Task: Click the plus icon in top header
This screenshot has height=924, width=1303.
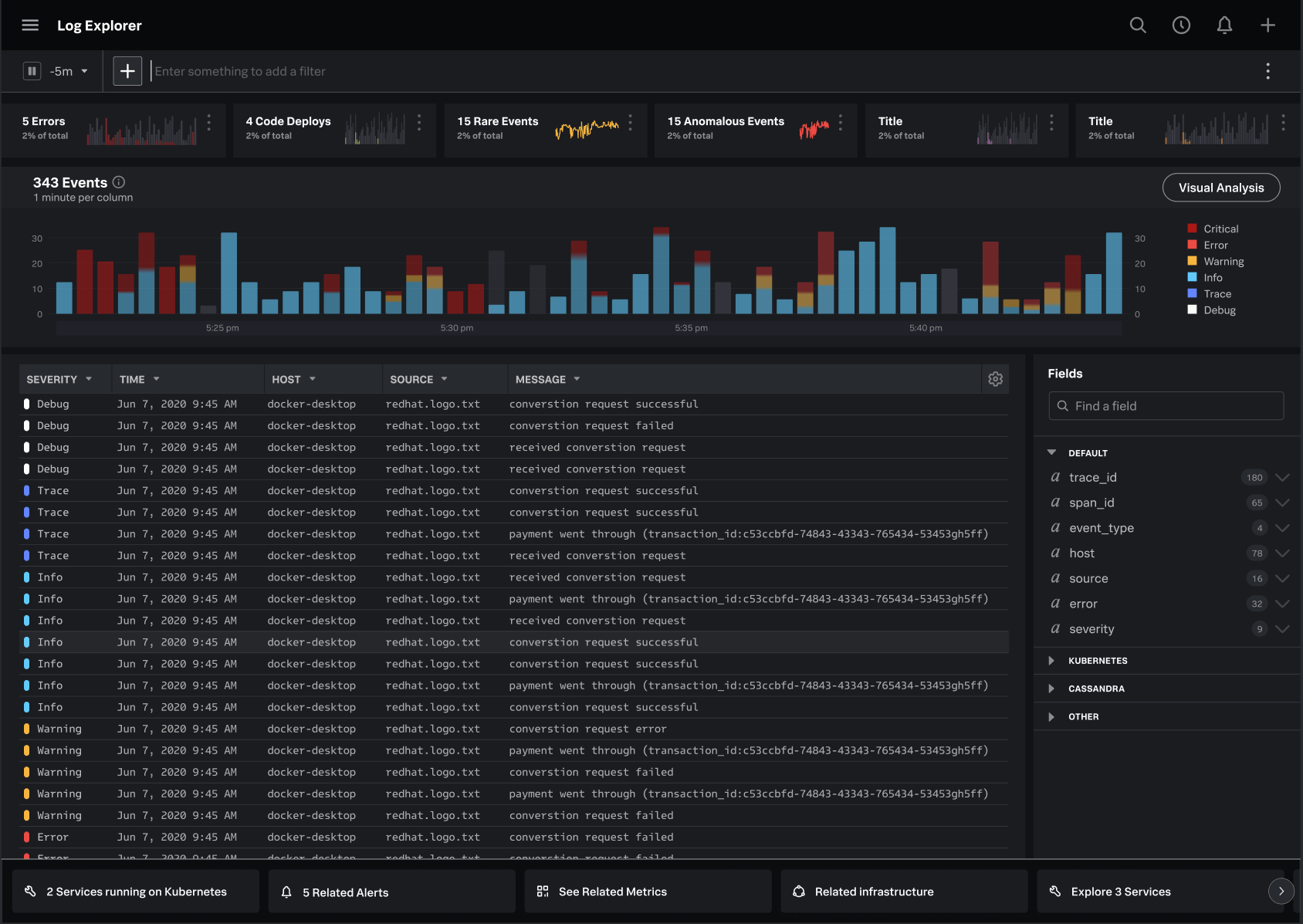Action: point(1267,25)
